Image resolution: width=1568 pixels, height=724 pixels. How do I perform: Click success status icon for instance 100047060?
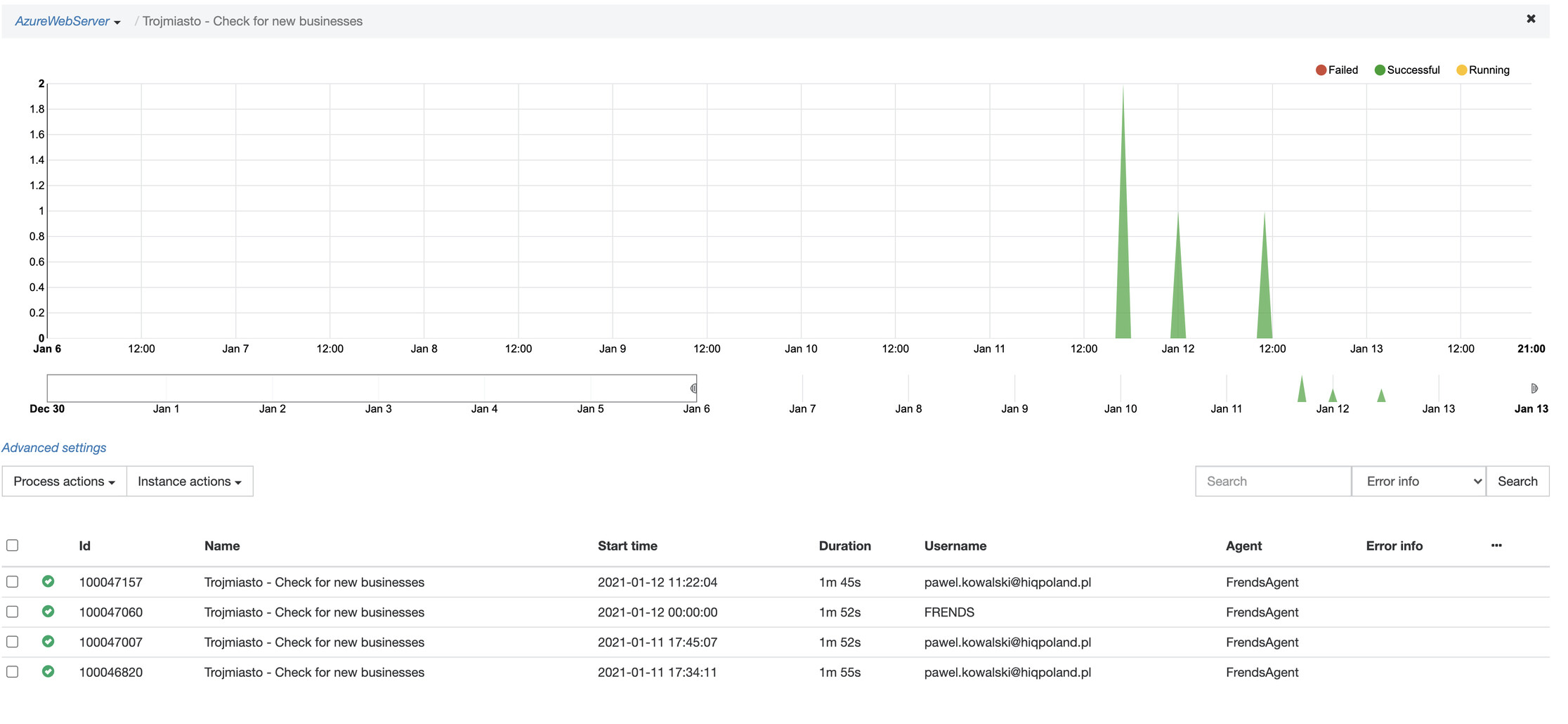(48, 612)
